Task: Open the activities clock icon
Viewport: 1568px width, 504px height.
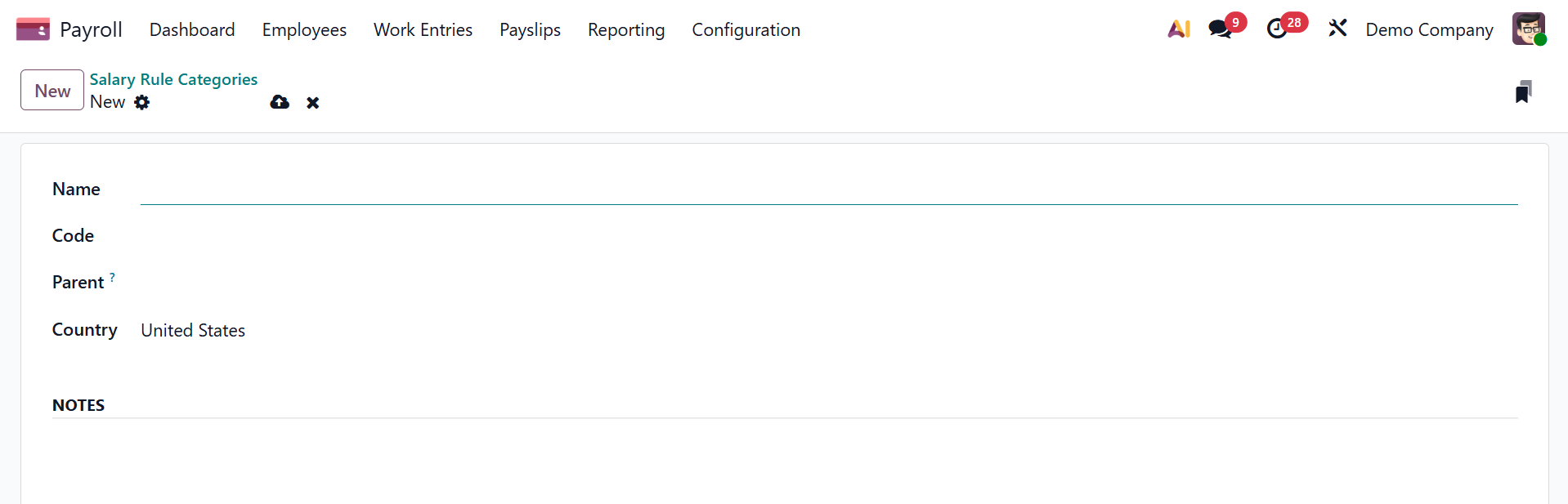Action: [1277, 29]
